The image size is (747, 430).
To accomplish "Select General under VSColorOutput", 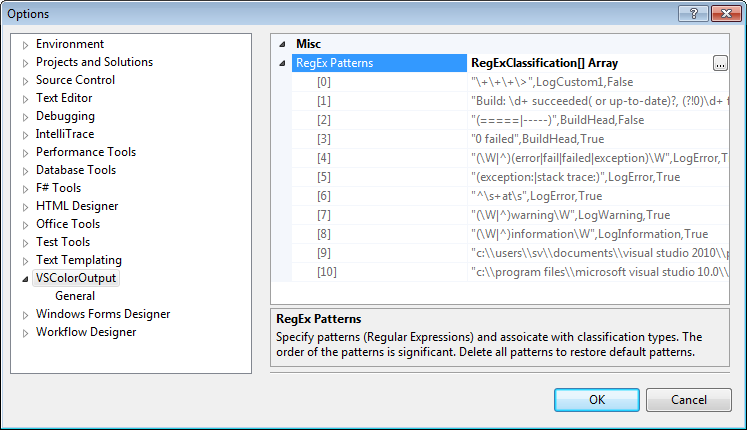I will coord(75,296).
